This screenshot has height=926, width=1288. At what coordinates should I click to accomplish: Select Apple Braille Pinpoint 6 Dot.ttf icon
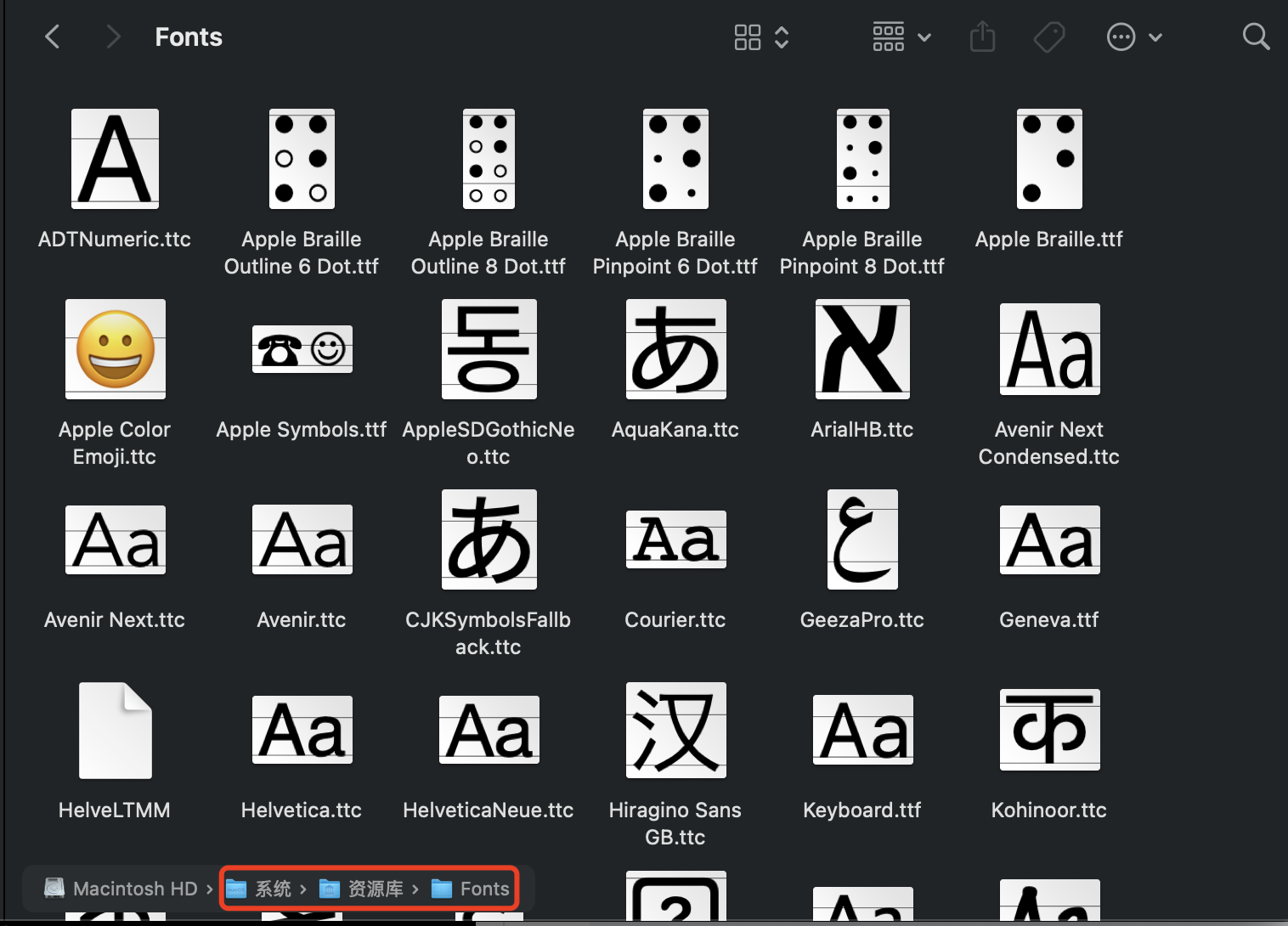[x=675, y=159]
